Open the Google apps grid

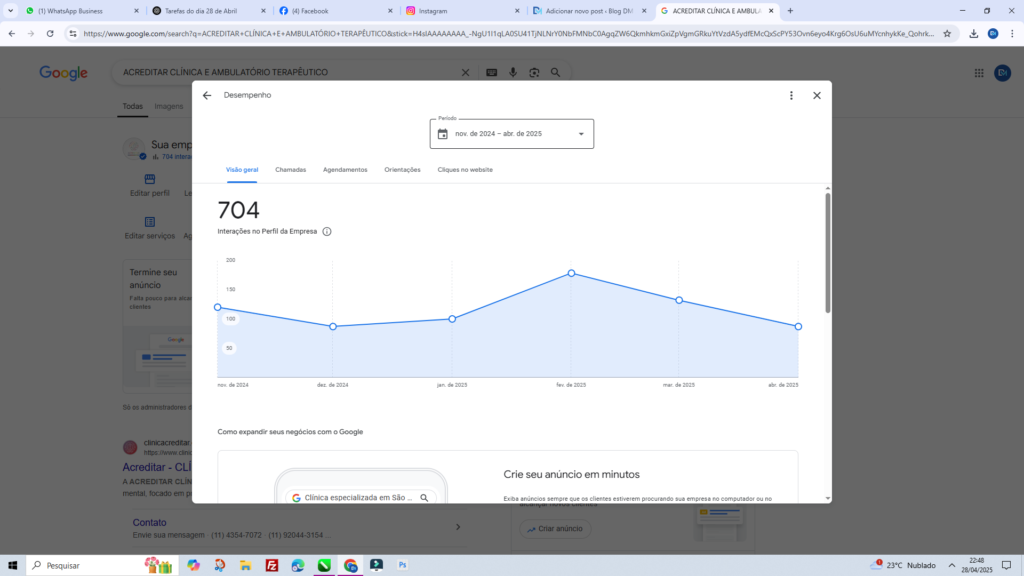(x=979, y=73)
